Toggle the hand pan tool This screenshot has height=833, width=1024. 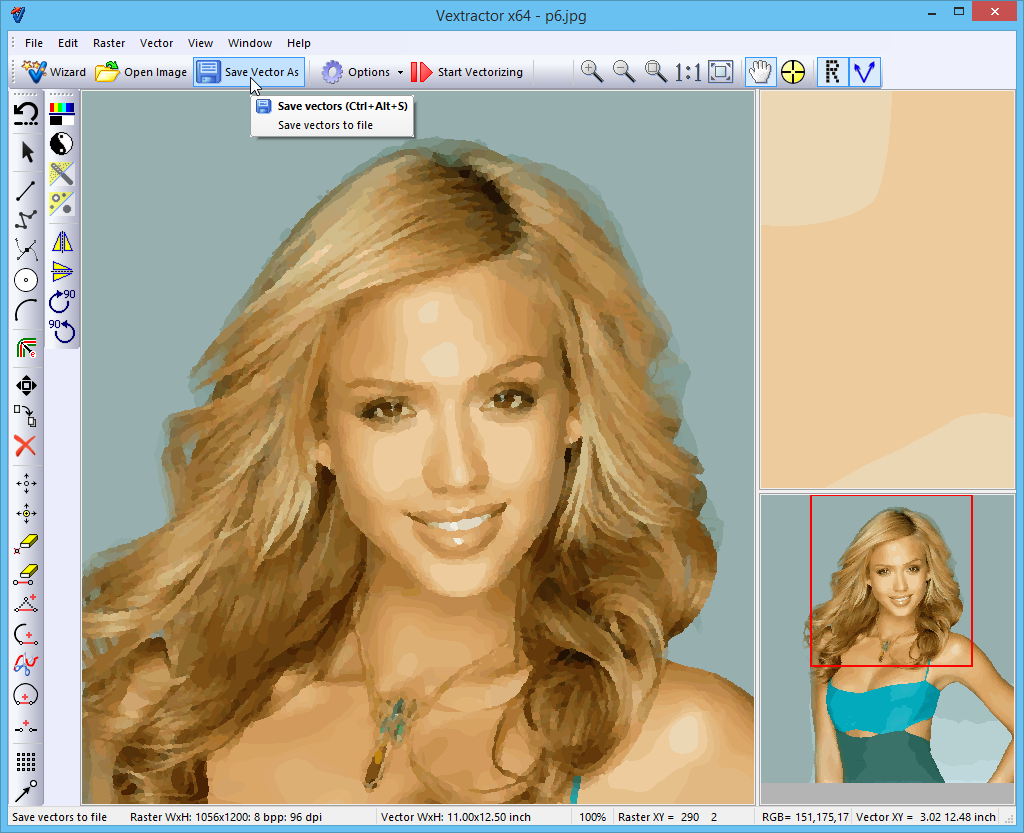(760, 72)
